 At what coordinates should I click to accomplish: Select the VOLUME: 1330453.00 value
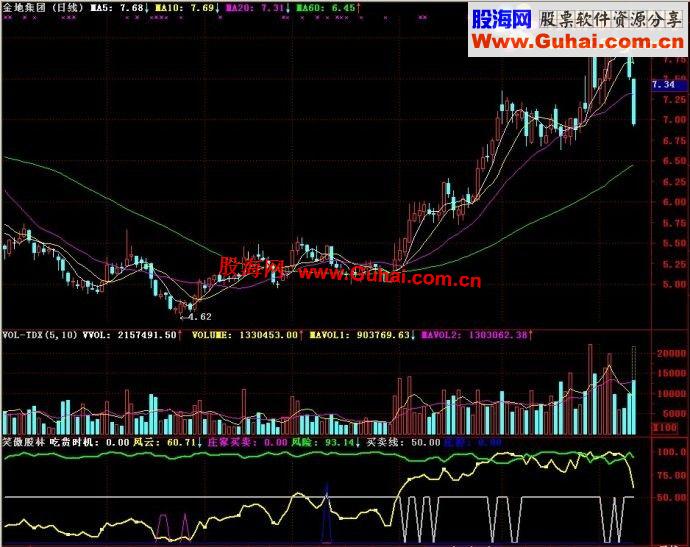click(x=247, y=335)
